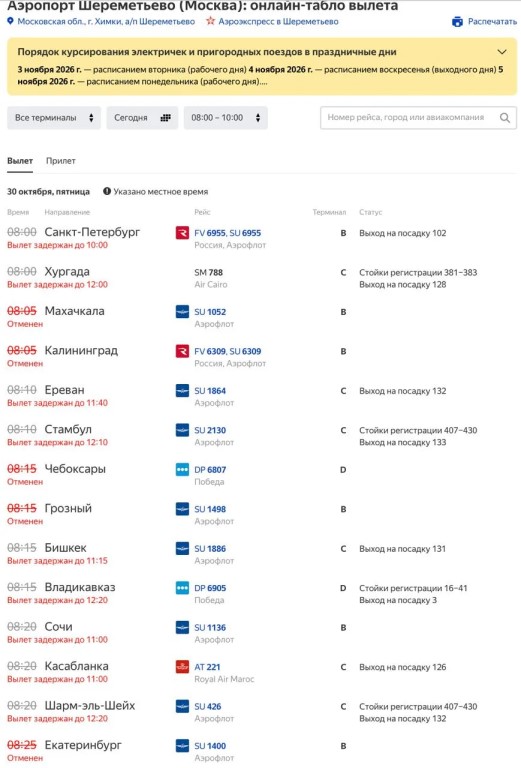Open the Сегодня date picker
Screen dimensions: 521x768
click(142, 118)
